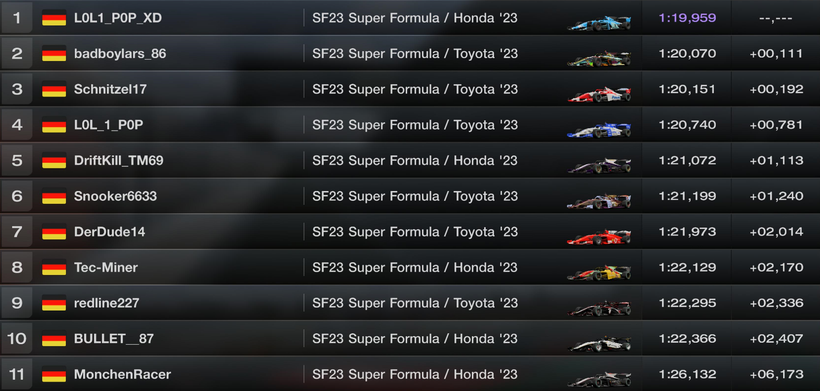Click the car name in Tec-Miner's row
This screenshot has width=820, height=391.
pyautogui.click(x=415, y=268)
